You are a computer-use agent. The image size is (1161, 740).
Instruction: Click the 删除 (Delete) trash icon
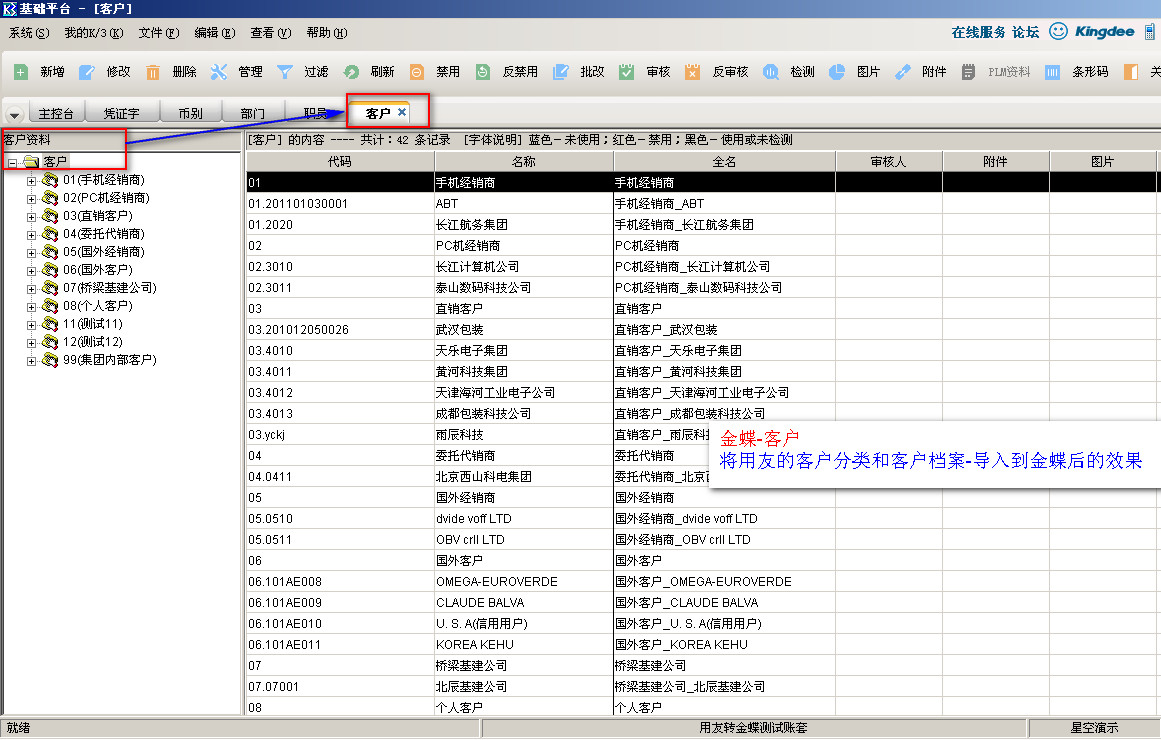(x=153, y=72)
